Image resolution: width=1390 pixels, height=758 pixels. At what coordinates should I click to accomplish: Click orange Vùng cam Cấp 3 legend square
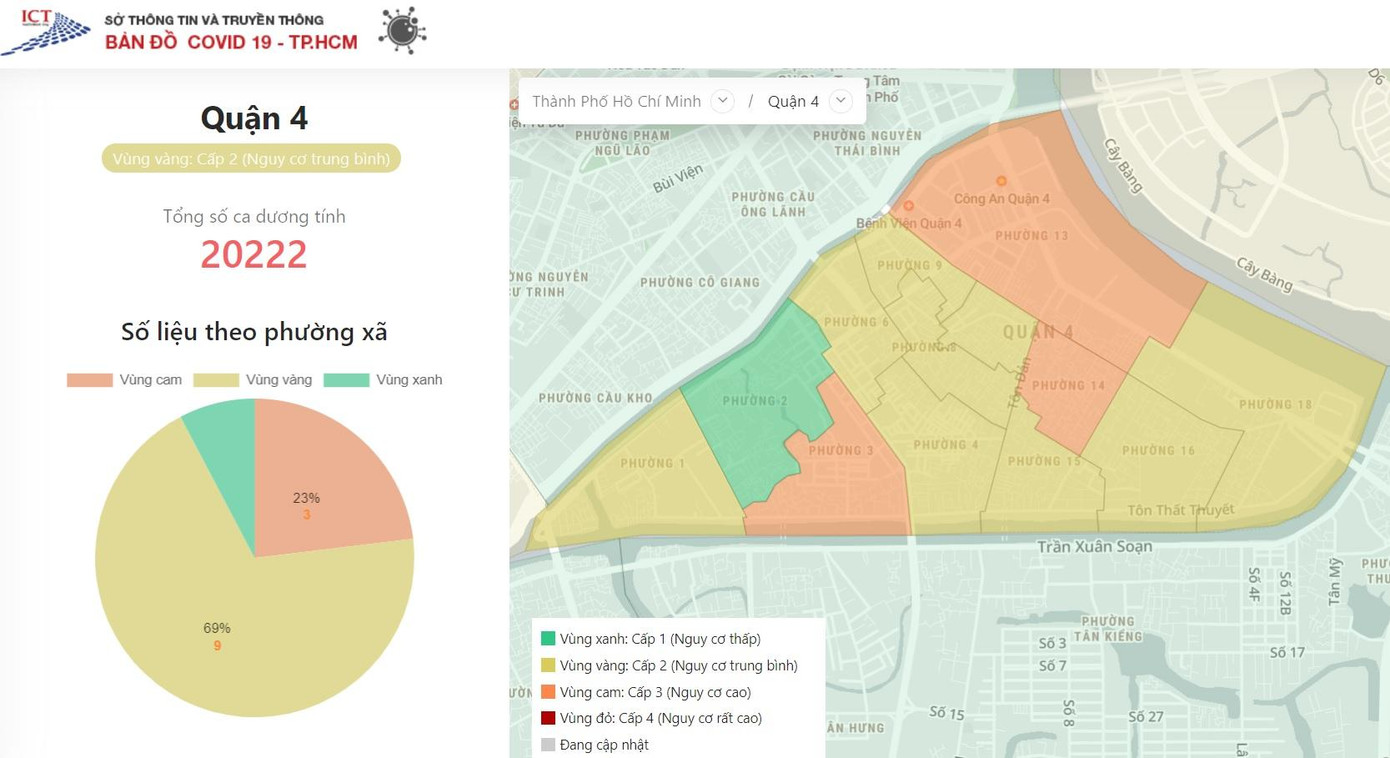pyautogui.click(x=548, y=692)
